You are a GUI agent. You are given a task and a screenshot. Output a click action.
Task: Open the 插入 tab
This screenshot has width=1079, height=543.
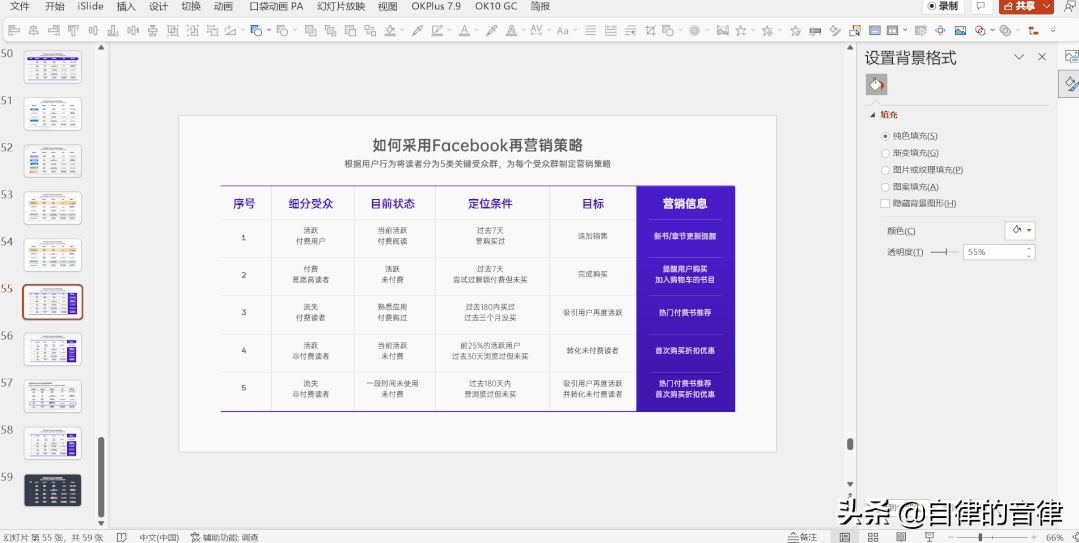pyautogui.click(x=126, y=6)
